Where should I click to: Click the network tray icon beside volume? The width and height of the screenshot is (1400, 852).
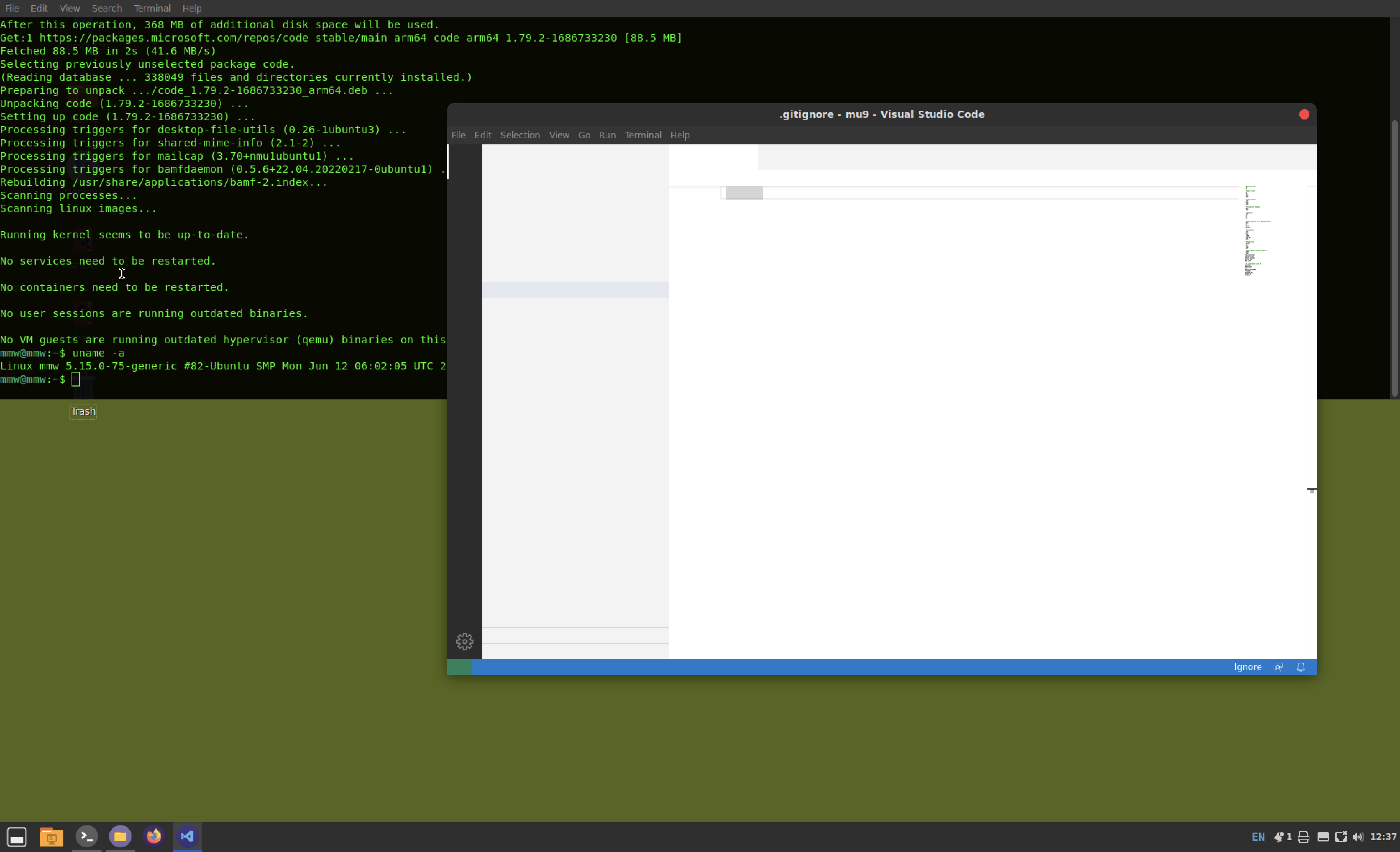(x=1340, y=837)
